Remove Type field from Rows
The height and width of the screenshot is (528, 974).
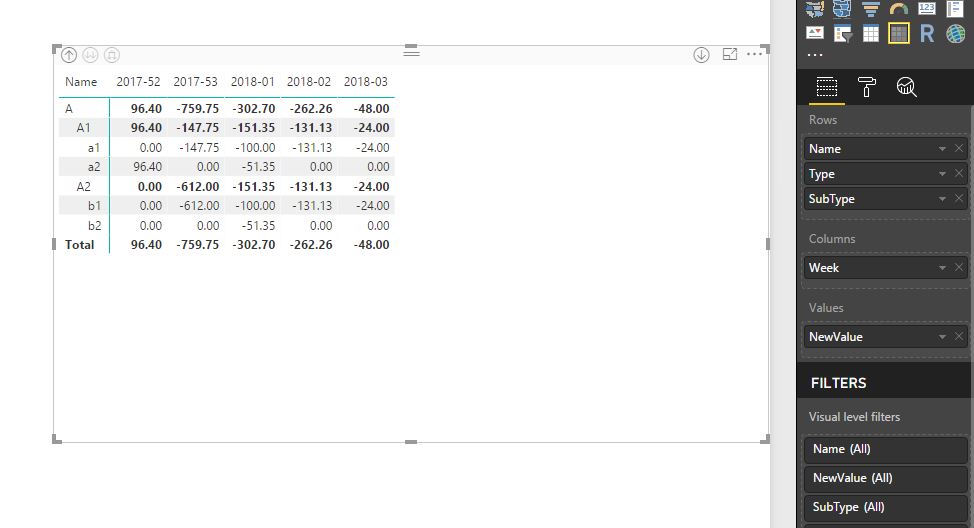958,173
